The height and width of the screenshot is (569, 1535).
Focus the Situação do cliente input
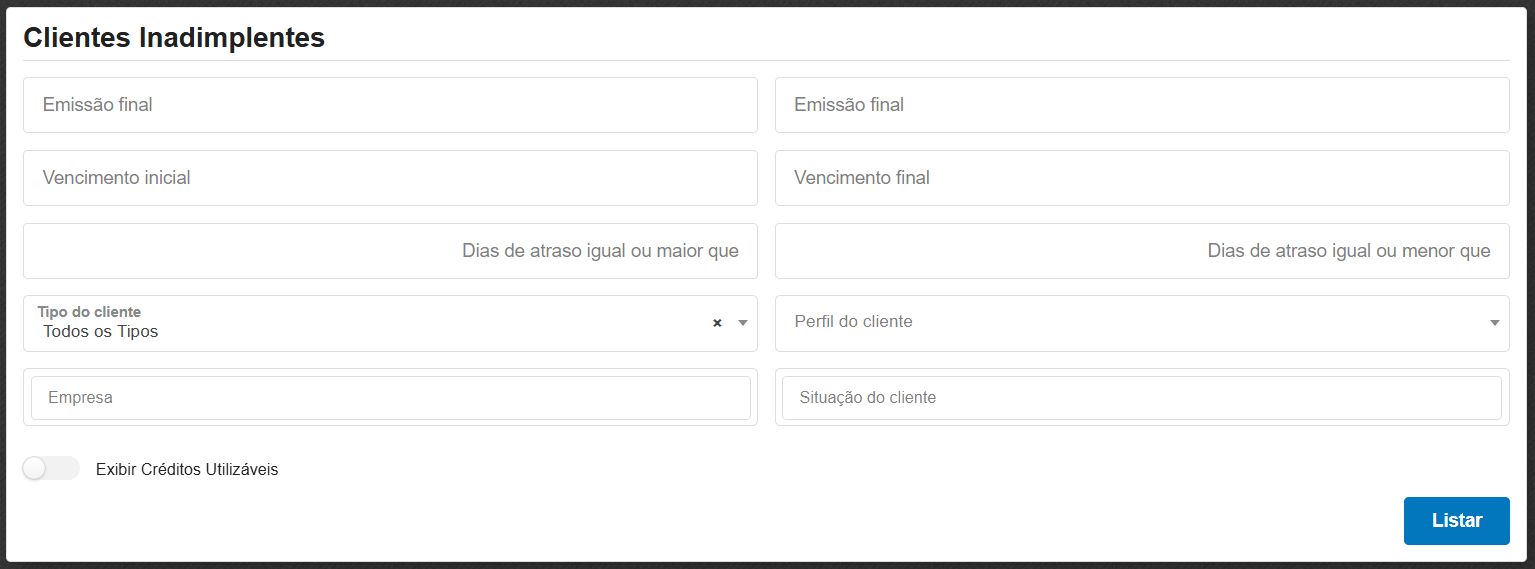click(1141, 398)
